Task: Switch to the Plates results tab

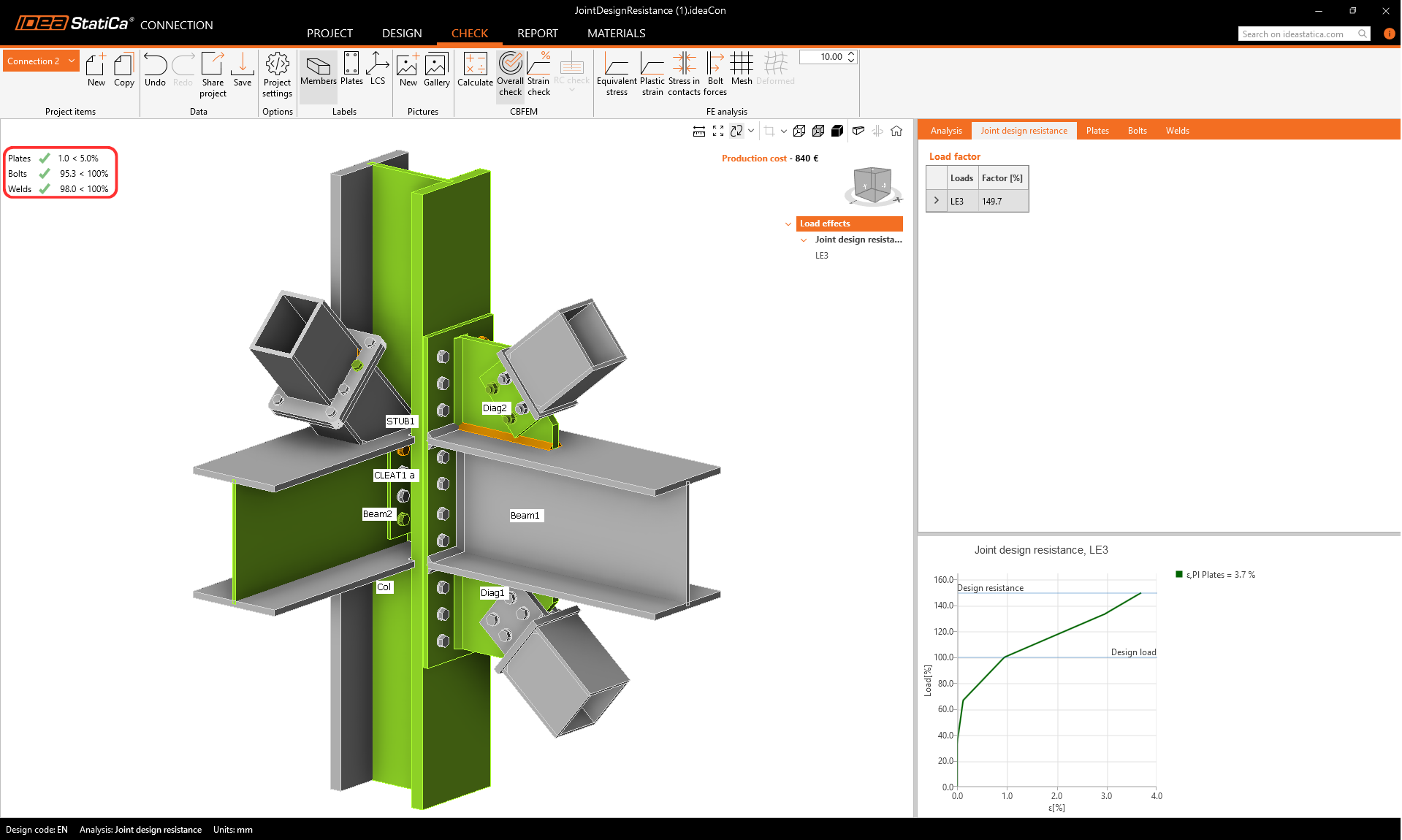Action: 1097,131
